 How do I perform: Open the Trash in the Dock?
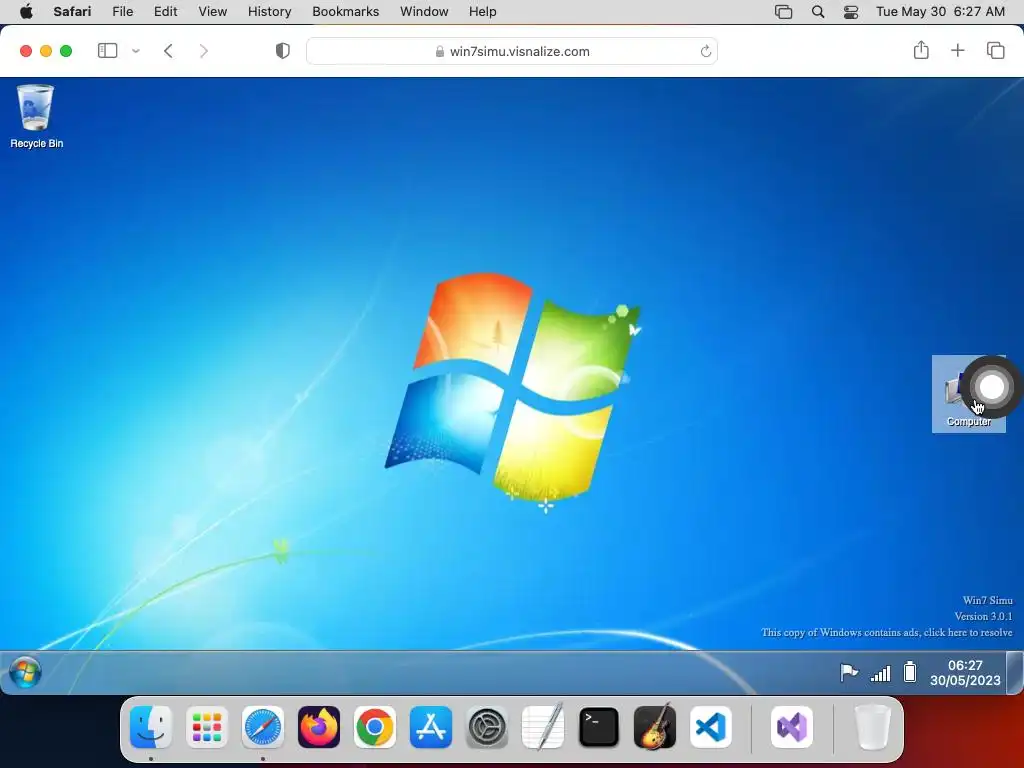[872, 727]
